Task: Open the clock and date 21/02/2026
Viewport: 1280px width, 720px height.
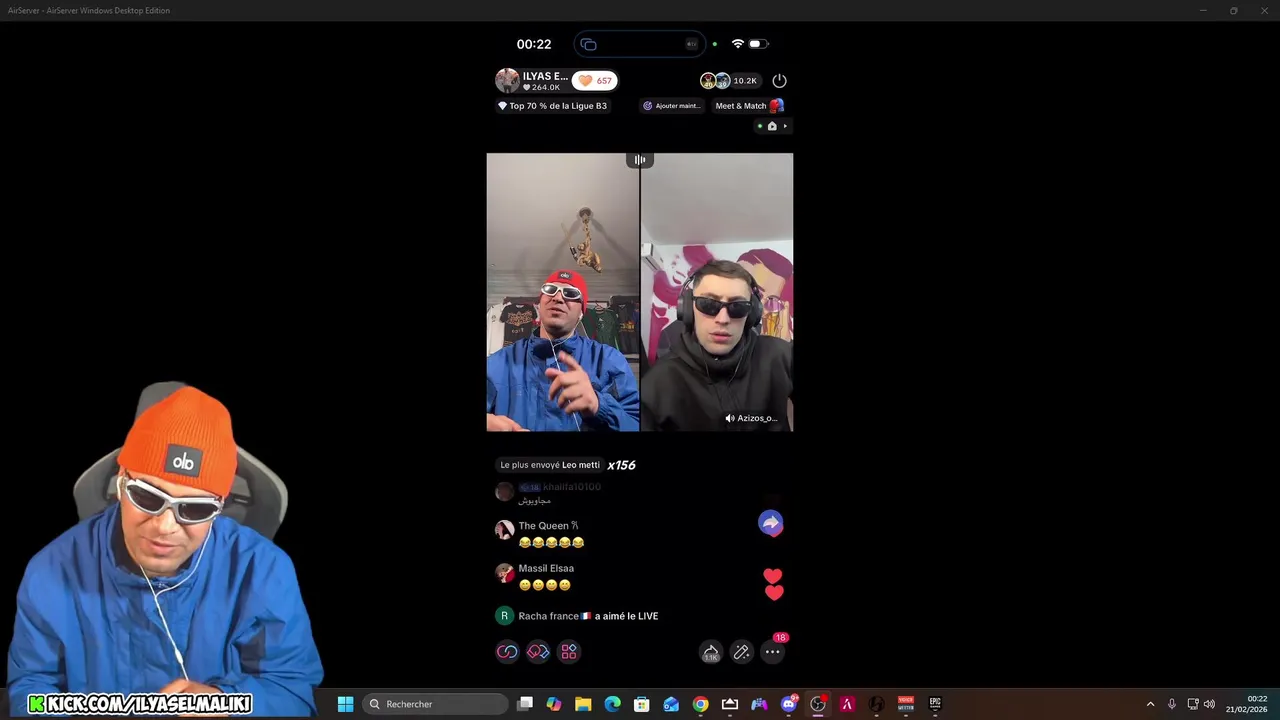Action: coord(1247,704)
